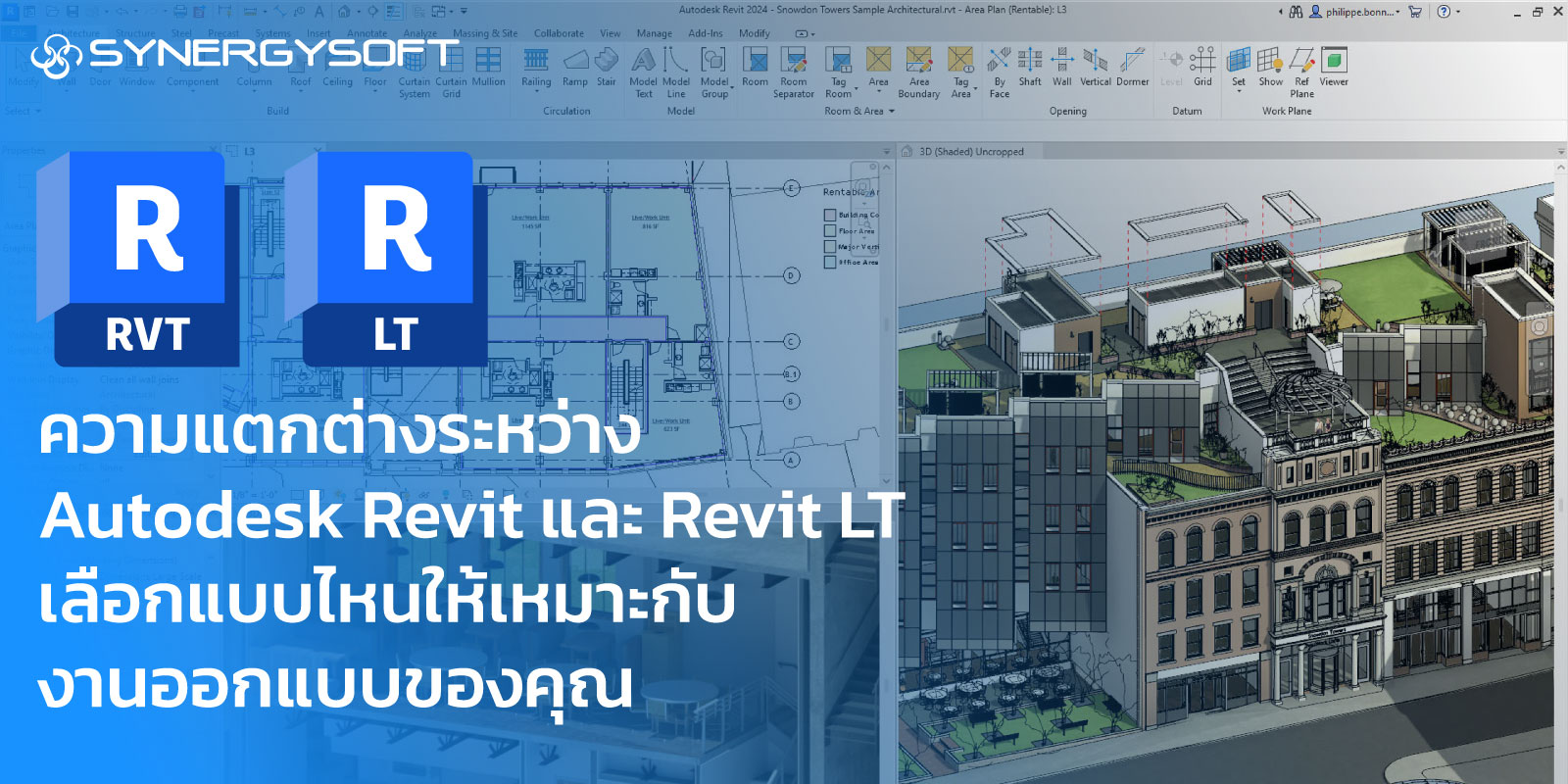Select grid bubble C in the area plan
This screenshot has height=784, width=1568.
point(792,342)
